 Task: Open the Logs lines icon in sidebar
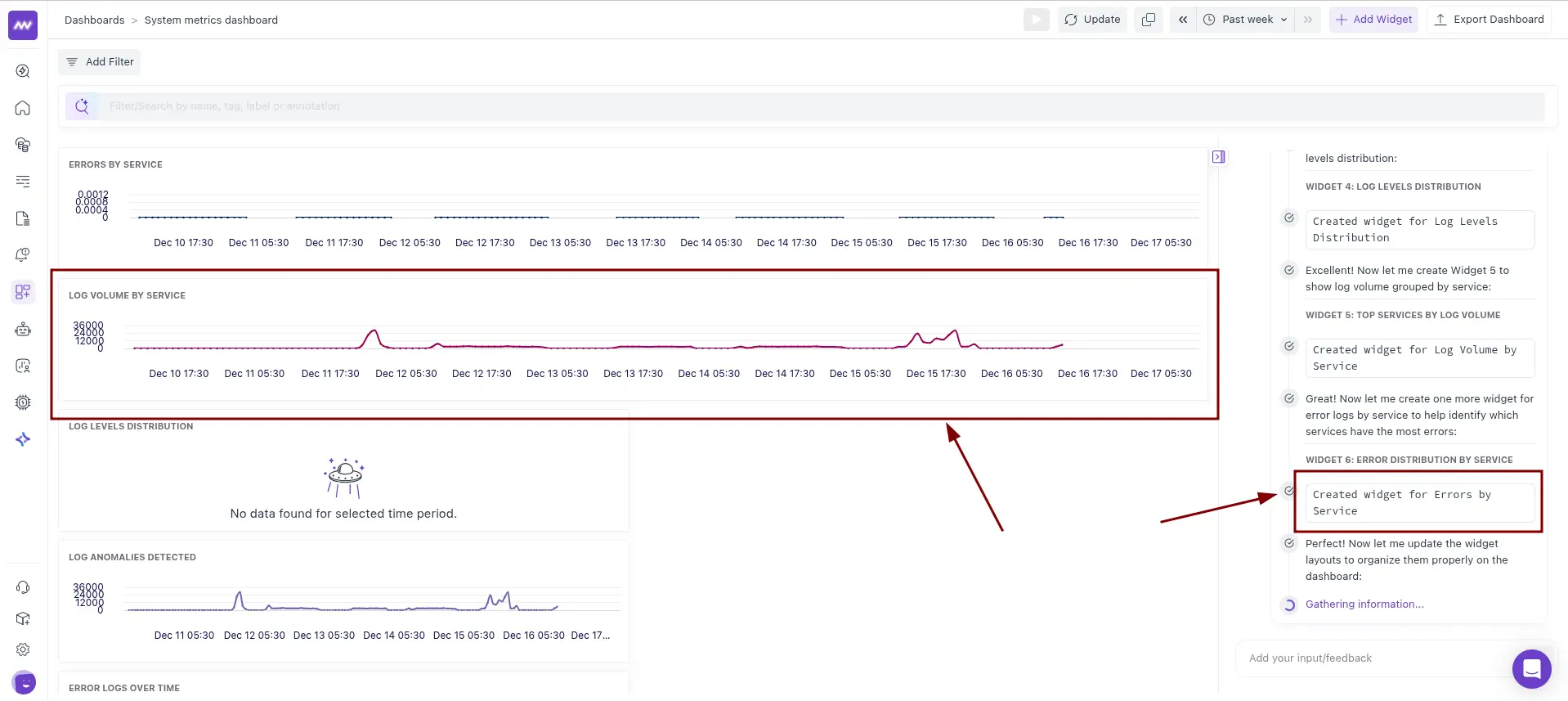click(x=23, y=182)
